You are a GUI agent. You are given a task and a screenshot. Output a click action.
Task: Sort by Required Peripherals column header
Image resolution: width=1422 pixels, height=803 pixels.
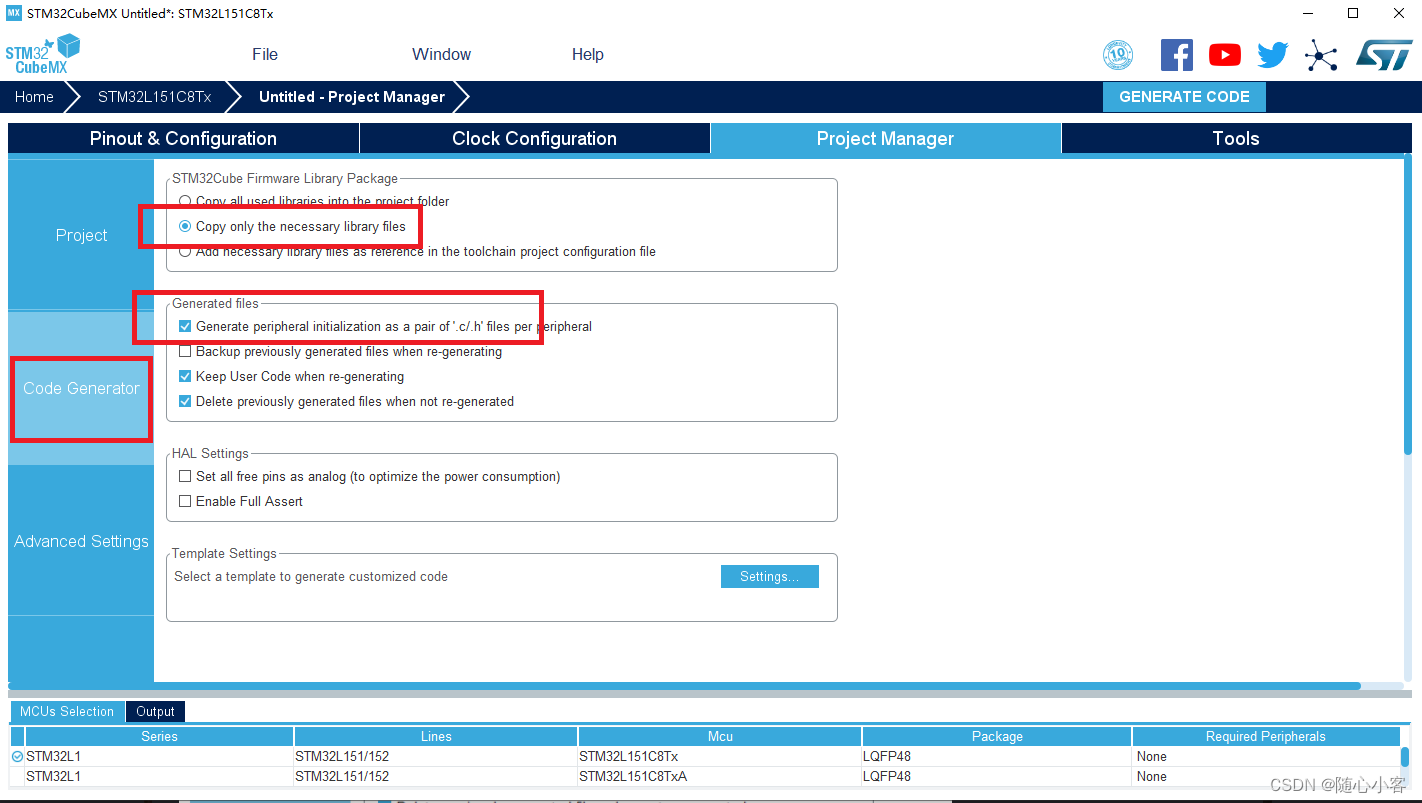coord(1265,736)
